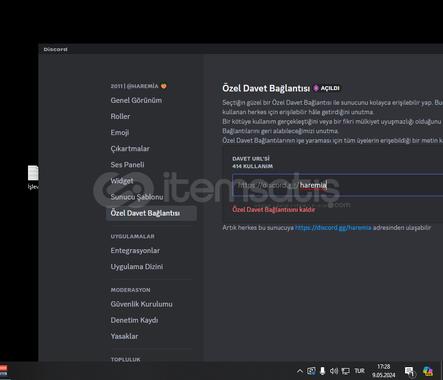Screen dimensions: 443x380
Task: Click the orange heart in server name
Action: (x=164, y=86)
